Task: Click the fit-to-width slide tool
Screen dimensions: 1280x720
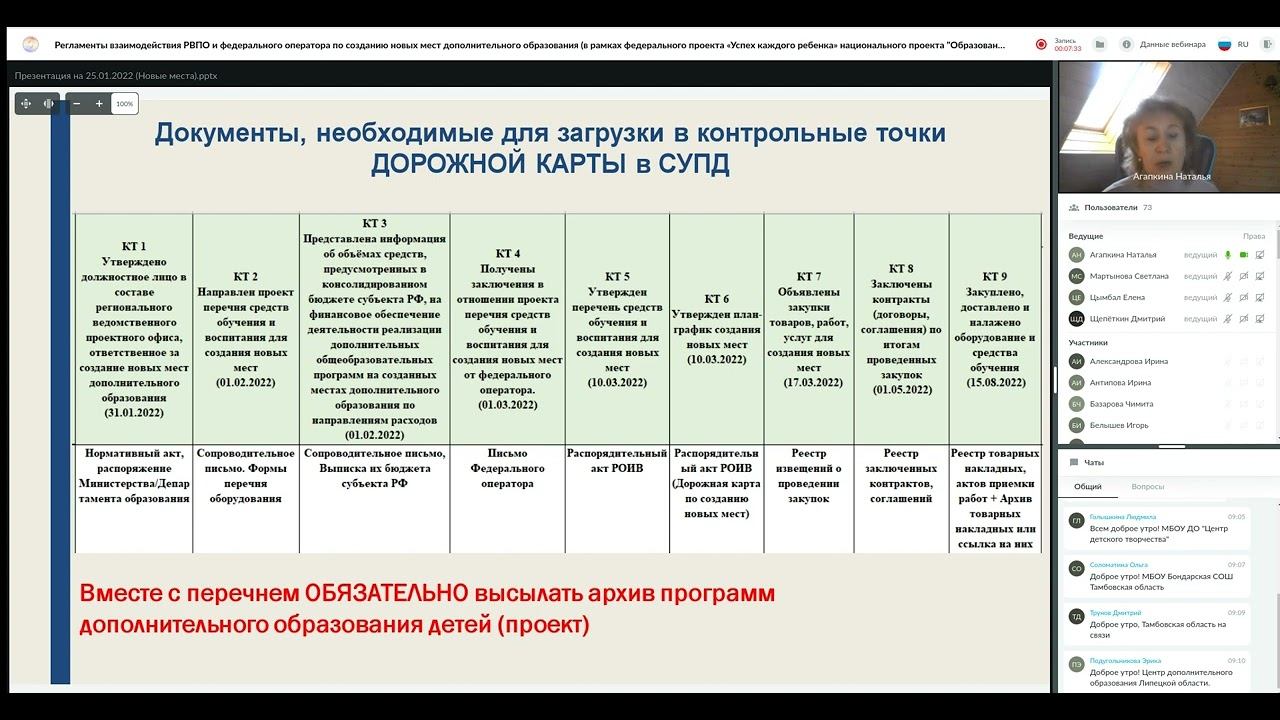Action: click(x=48, y=103)
